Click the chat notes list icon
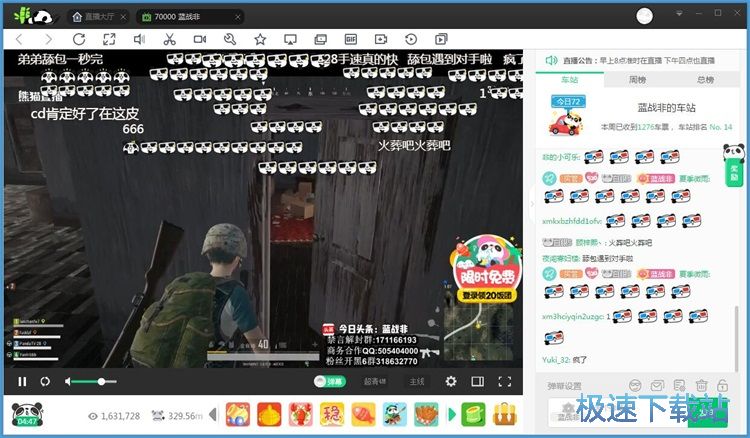Image resolution: width=750 pixels, height=438 pixels. 679,385
